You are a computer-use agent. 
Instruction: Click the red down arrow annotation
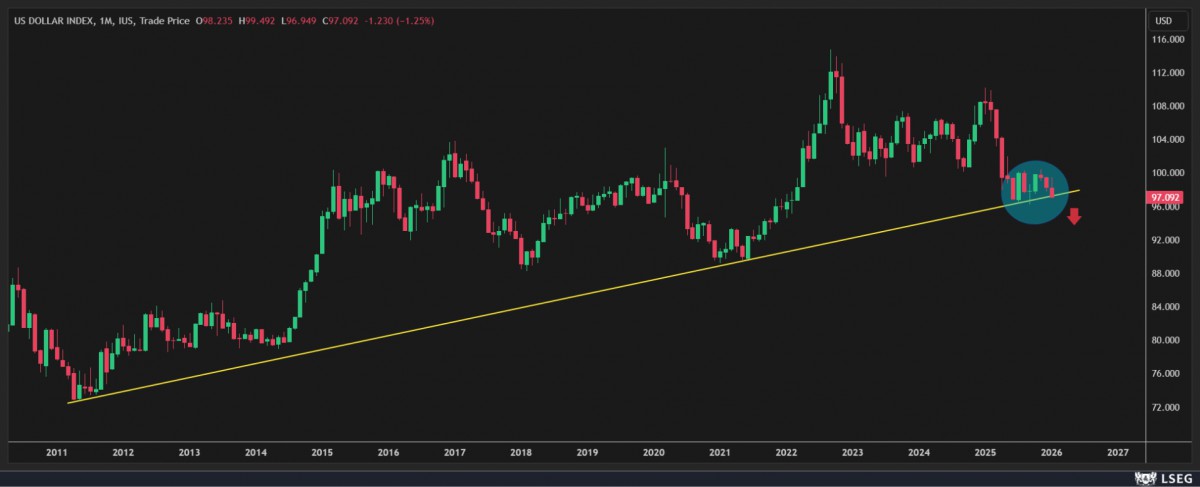[1073, 215]
